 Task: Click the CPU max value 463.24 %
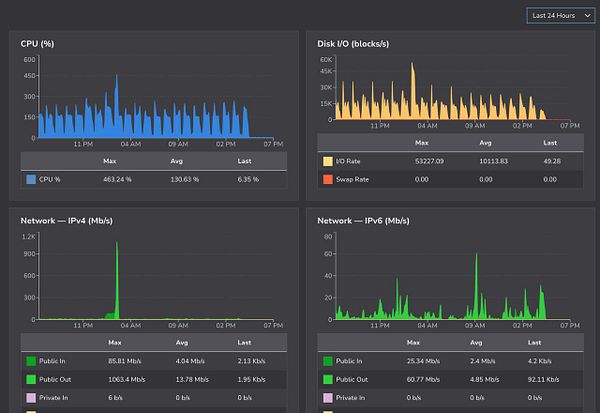pyautogui.click(x=117, y=179)
